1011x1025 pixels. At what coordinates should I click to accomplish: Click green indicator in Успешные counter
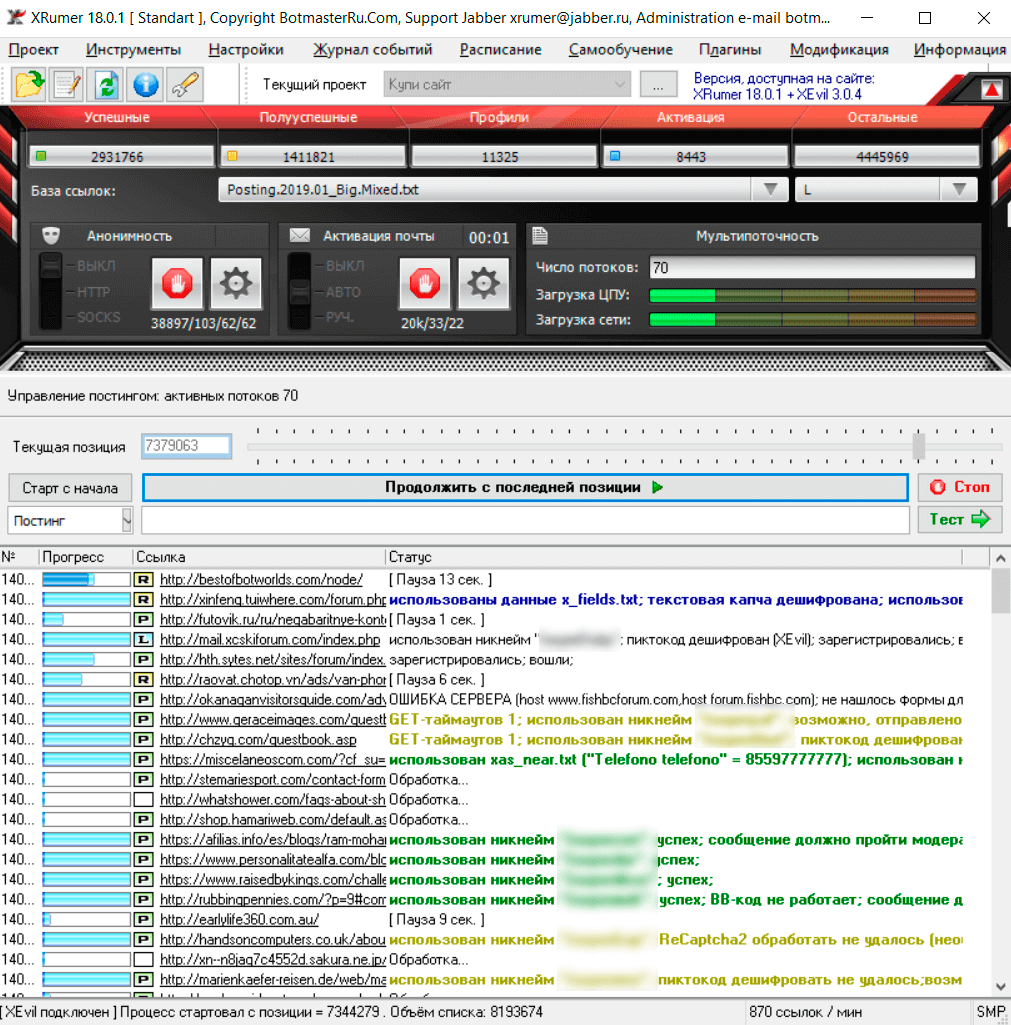(x=41, y=156)
